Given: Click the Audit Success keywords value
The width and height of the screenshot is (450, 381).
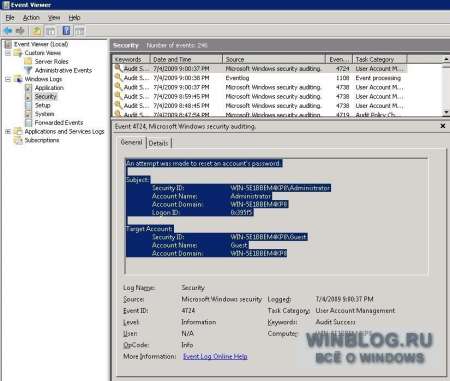Looking at the screenshot, I should (335, 322).
